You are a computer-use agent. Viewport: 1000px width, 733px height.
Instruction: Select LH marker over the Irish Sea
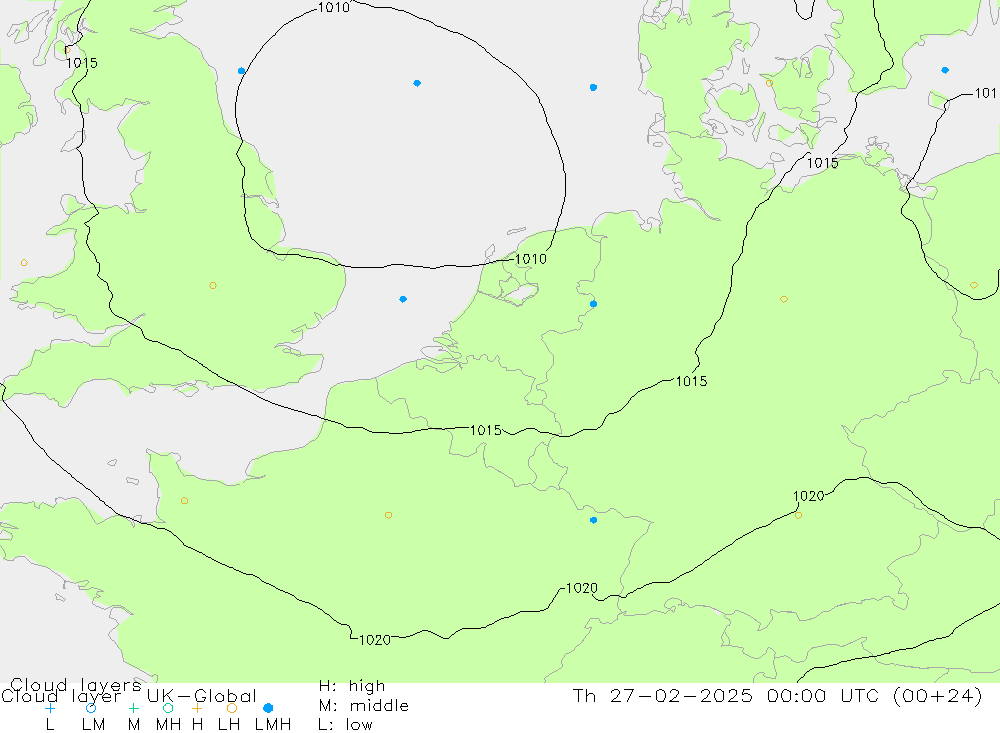click(x=24, y=263)
